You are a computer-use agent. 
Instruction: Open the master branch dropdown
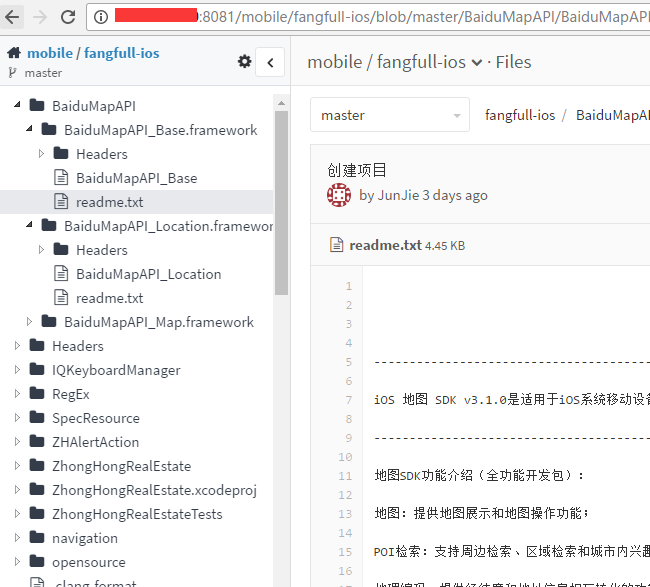coord(390,115)
